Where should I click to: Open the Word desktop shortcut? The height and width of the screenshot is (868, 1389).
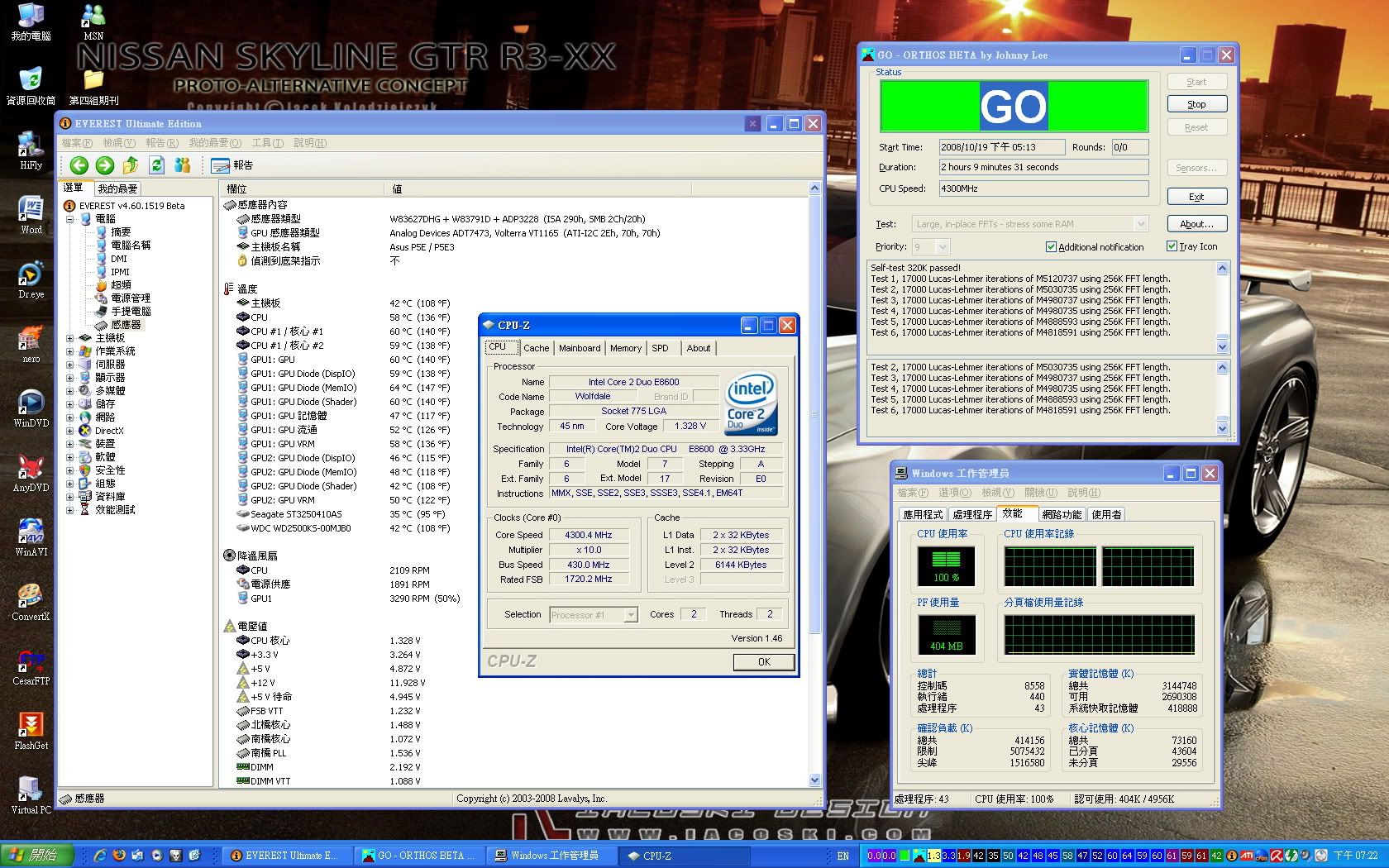pyautogui.click(x=31, y=216)
